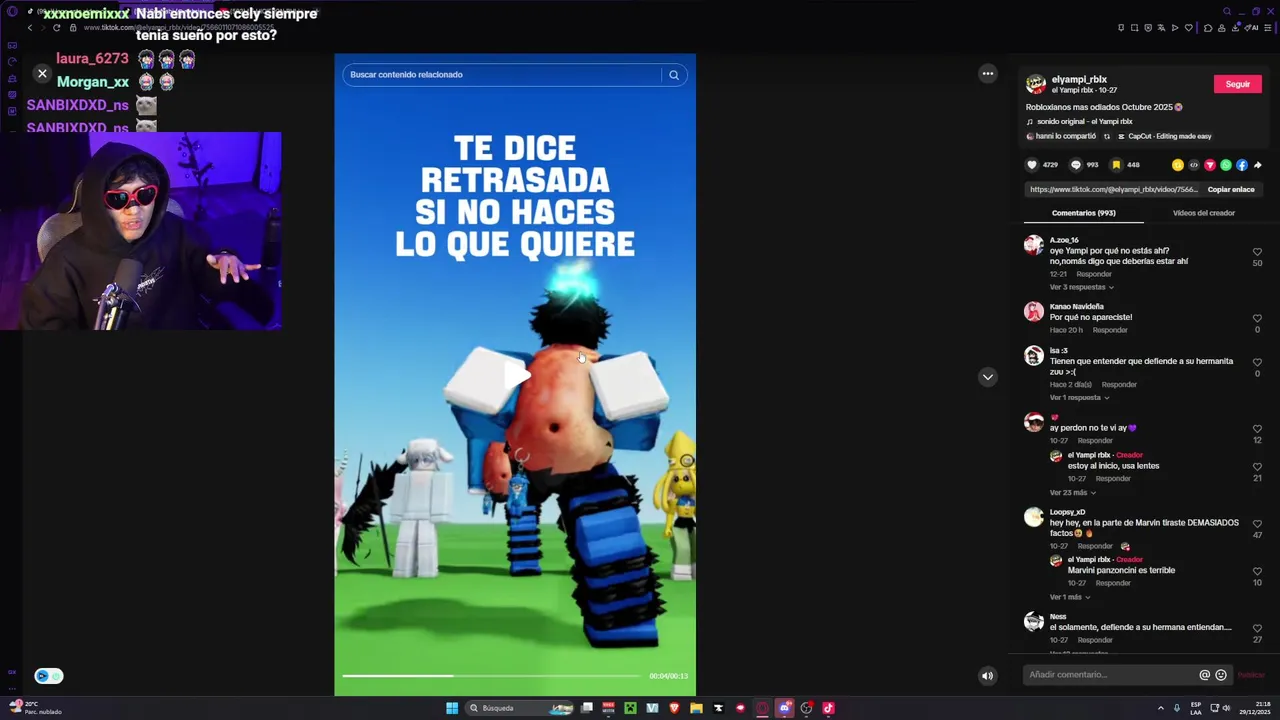
Task: Follow elyampi_rblx with the Seguir button
Action: (x=1238, y=84)
